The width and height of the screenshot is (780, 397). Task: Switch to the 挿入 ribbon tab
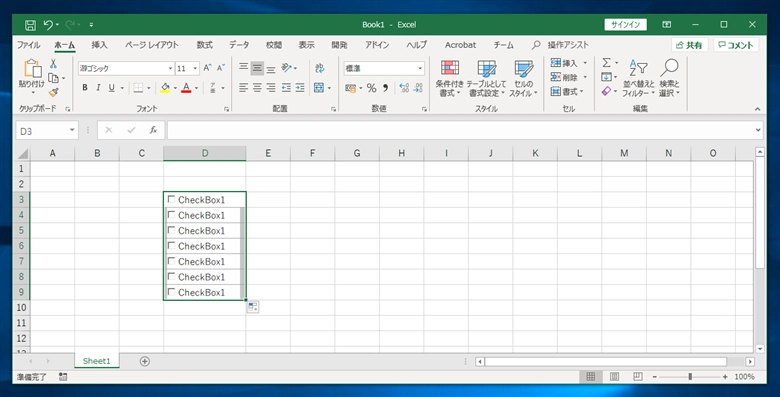point(99,45)
